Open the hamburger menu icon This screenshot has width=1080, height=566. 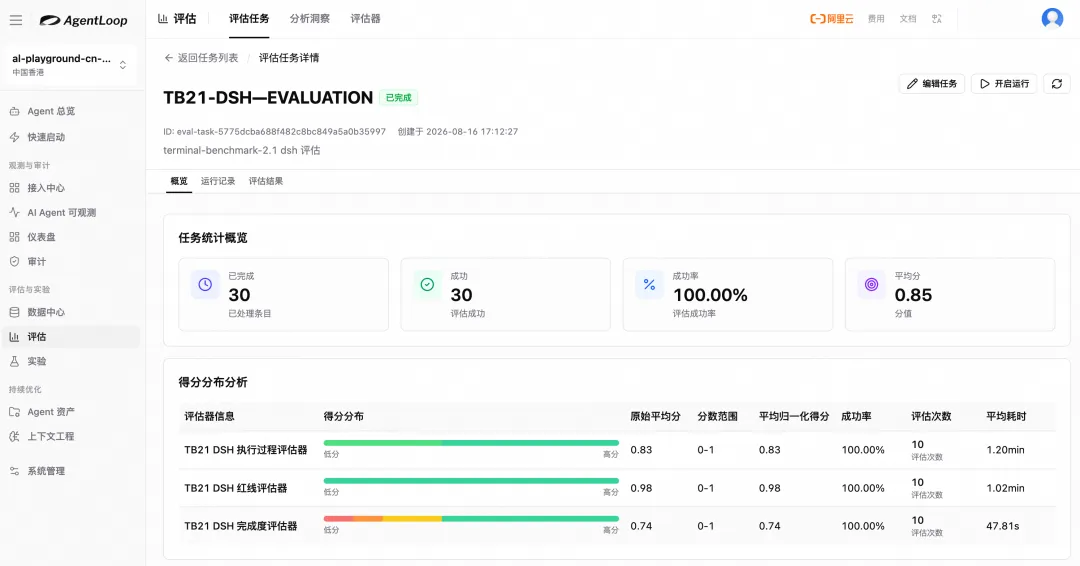tap(16, 20)
